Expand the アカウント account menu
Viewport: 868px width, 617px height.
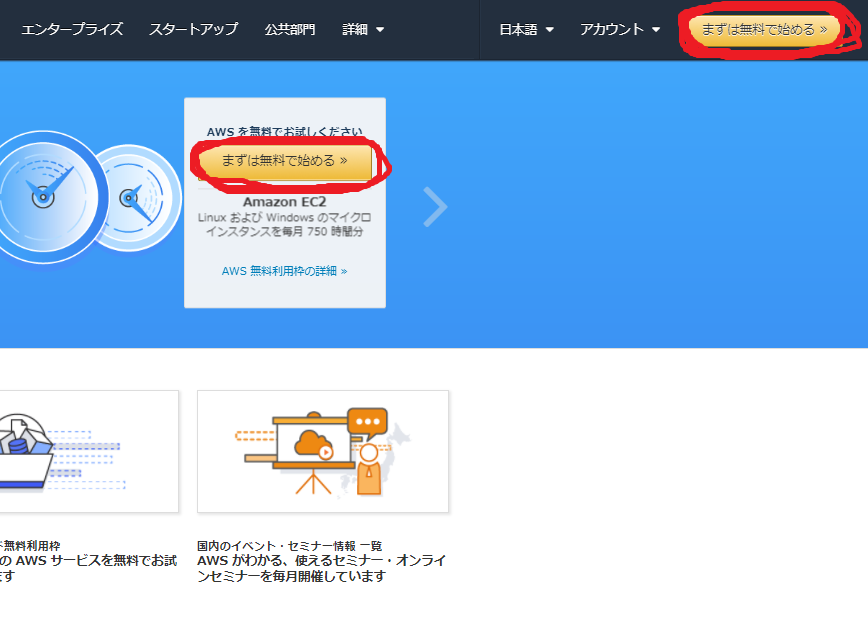coord(620,29)
